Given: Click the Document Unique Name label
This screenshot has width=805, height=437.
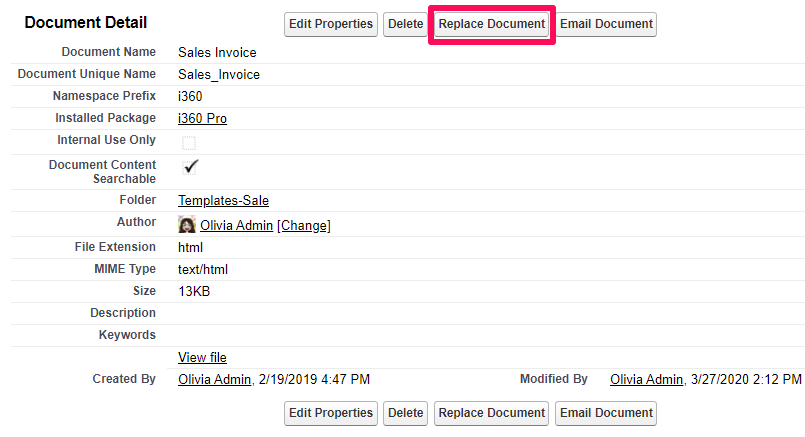Looking at the screenshot, I should (87, 74).
